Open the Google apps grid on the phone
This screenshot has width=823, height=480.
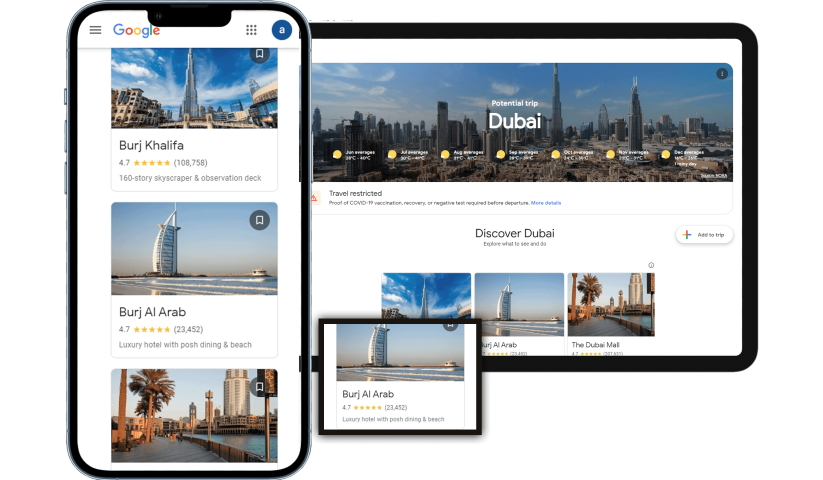click(251, 30)
